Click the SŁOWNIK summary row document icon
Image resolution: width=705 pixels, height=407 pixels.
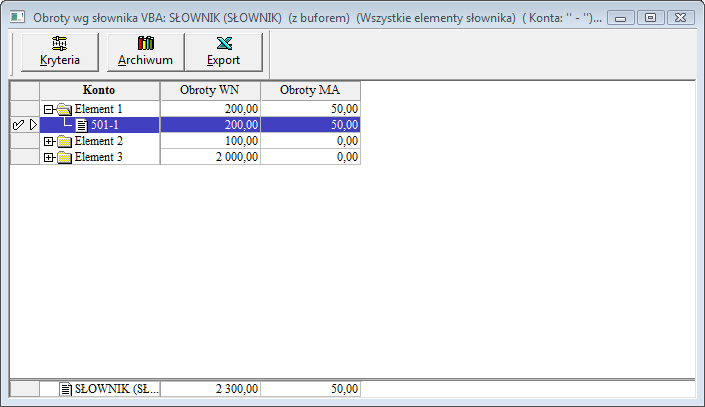(66, 389)
